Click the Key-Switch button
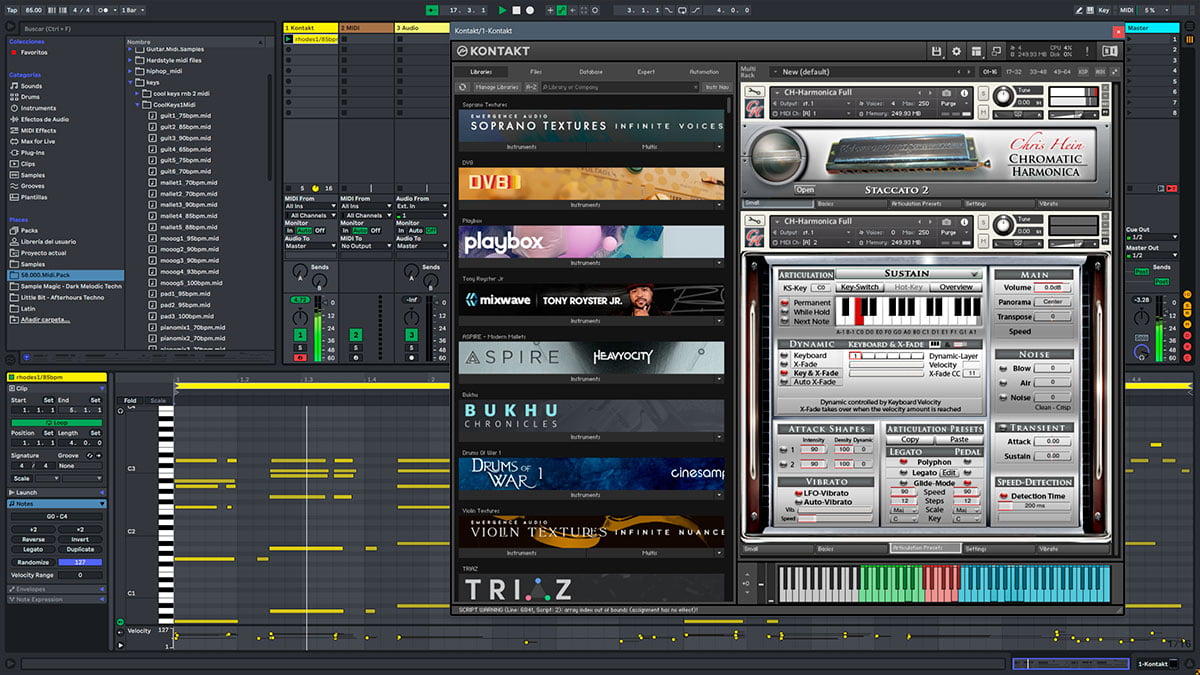1200x675 pixels. pyautogui.click(x=859, y=287)
